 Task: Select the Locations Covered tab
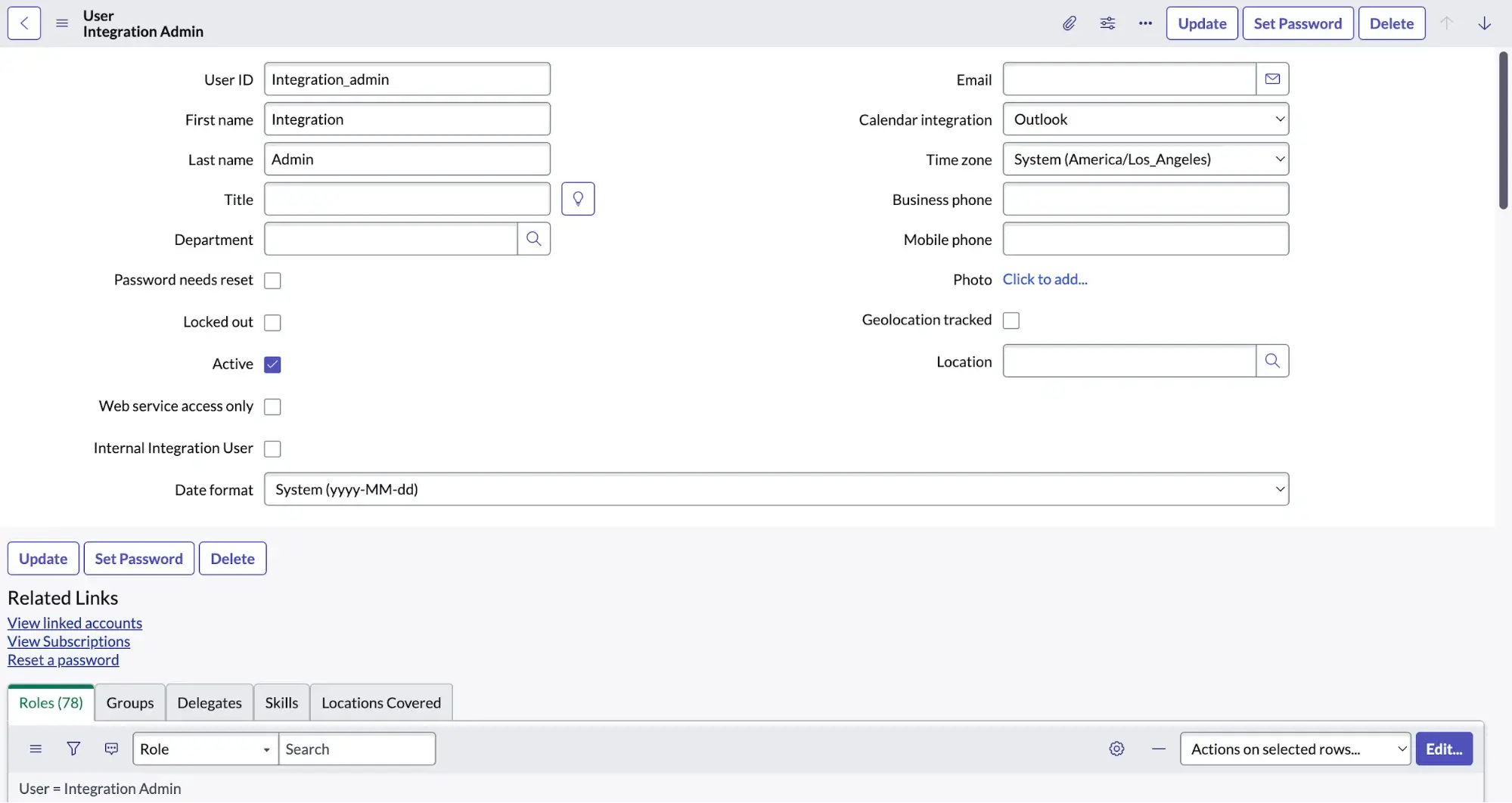click(x=380, y=702)
